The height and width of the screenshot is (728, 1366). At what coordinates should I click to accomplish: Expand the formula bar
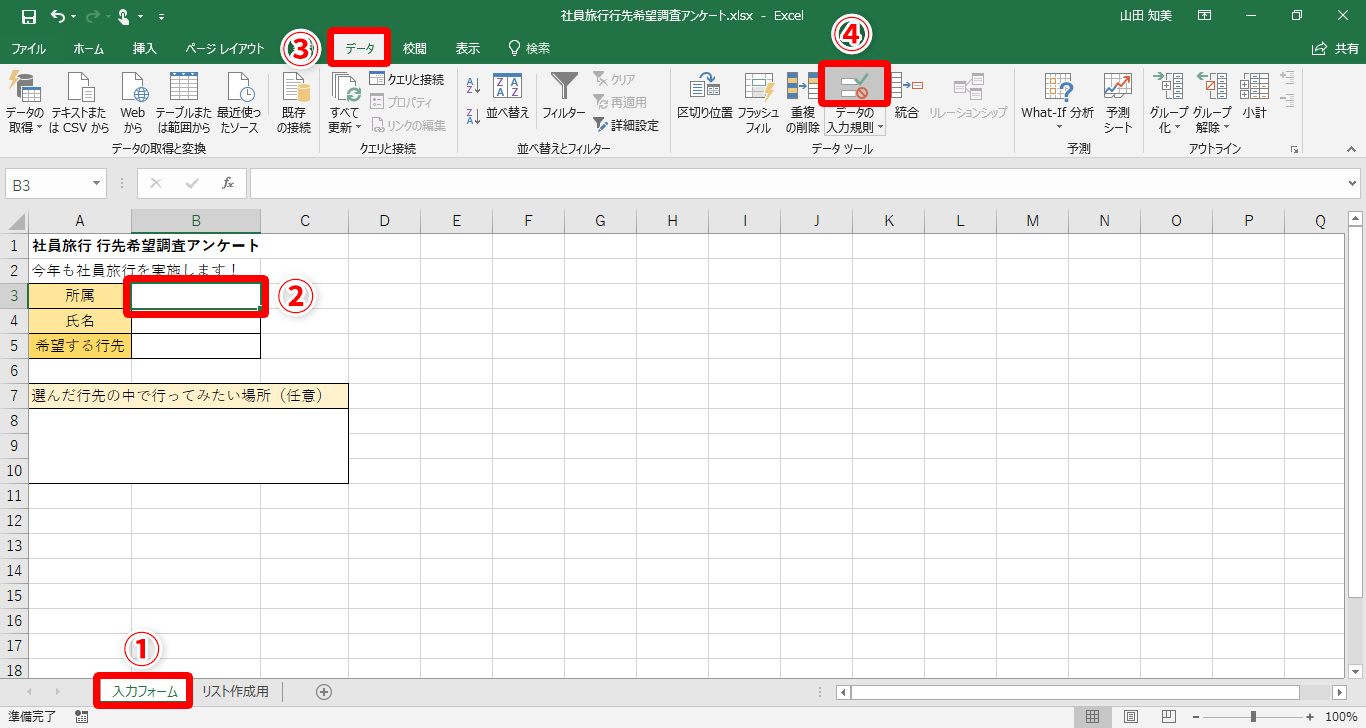[1354, 184]
